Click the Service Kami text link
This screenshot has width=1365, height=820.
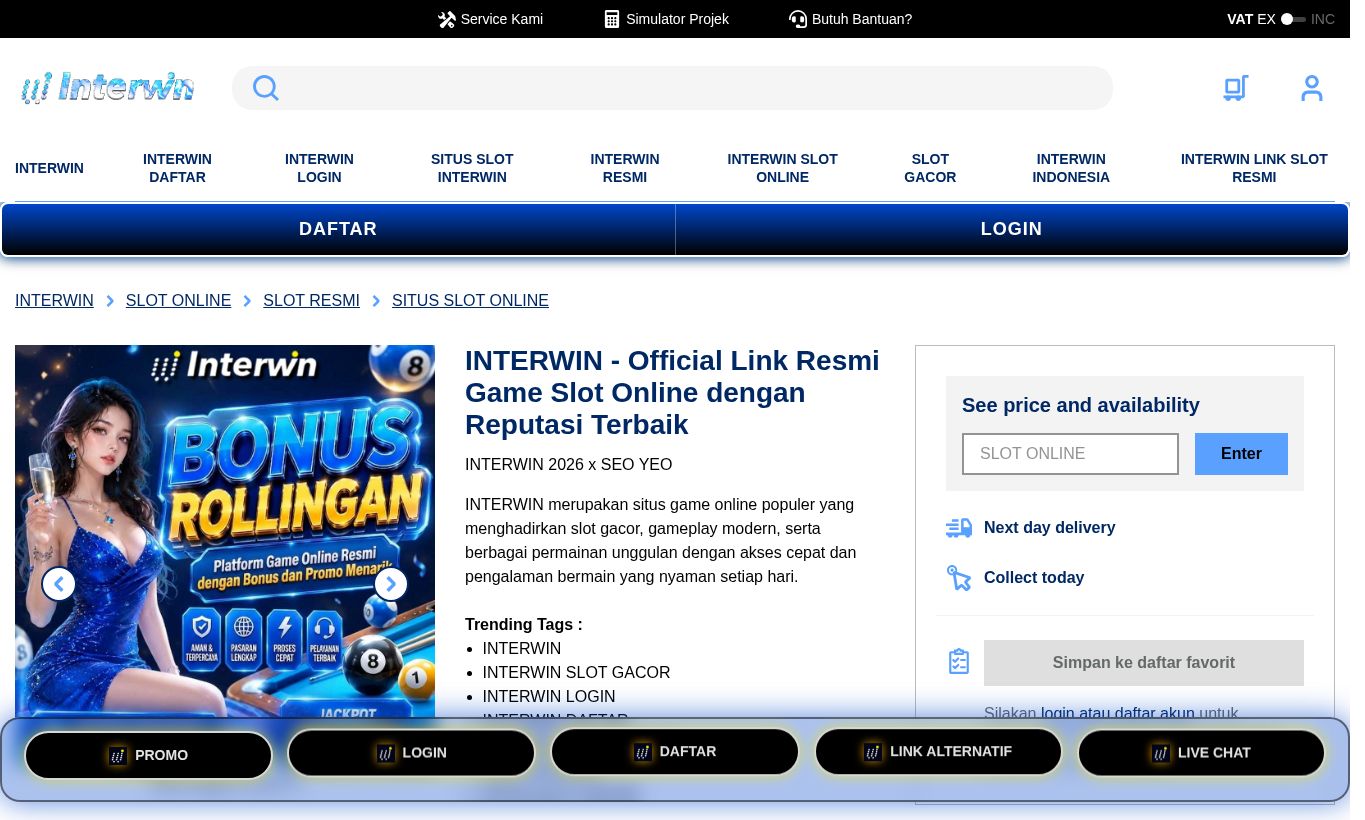pyautogui.click(x=502, y=19)
